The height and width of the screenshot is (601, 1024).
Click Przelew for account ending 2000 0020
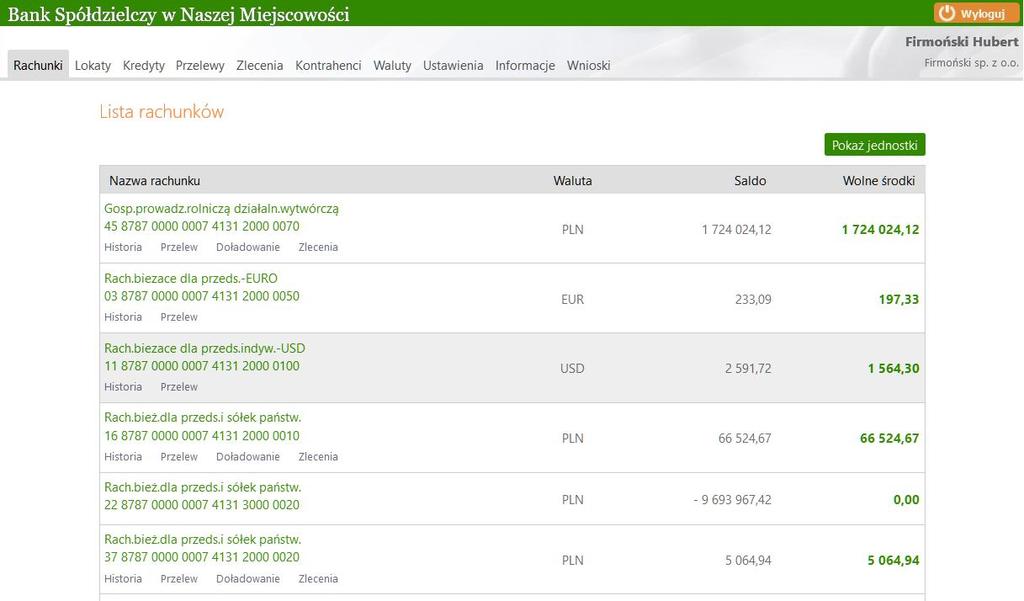(x=179, y=579)
